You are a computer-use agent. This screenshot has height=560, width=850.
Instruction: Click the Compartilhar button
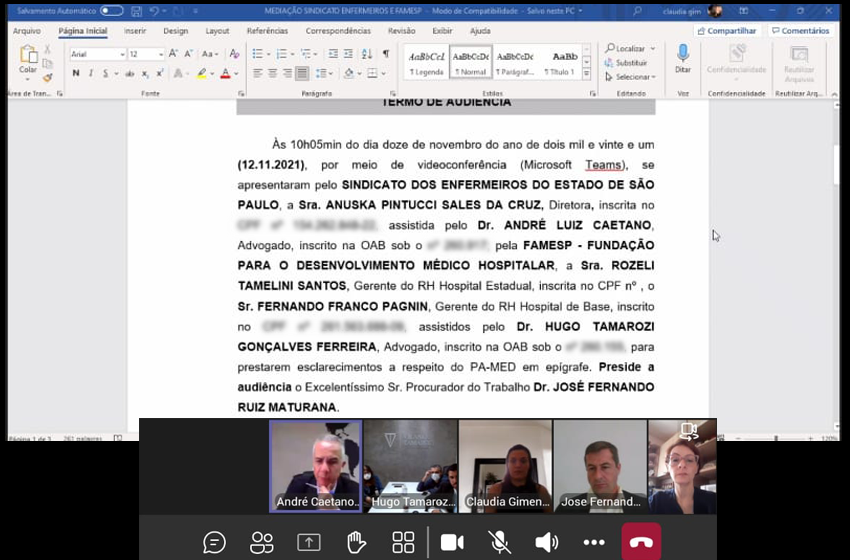pyautogui.click(x=726, y=31)
